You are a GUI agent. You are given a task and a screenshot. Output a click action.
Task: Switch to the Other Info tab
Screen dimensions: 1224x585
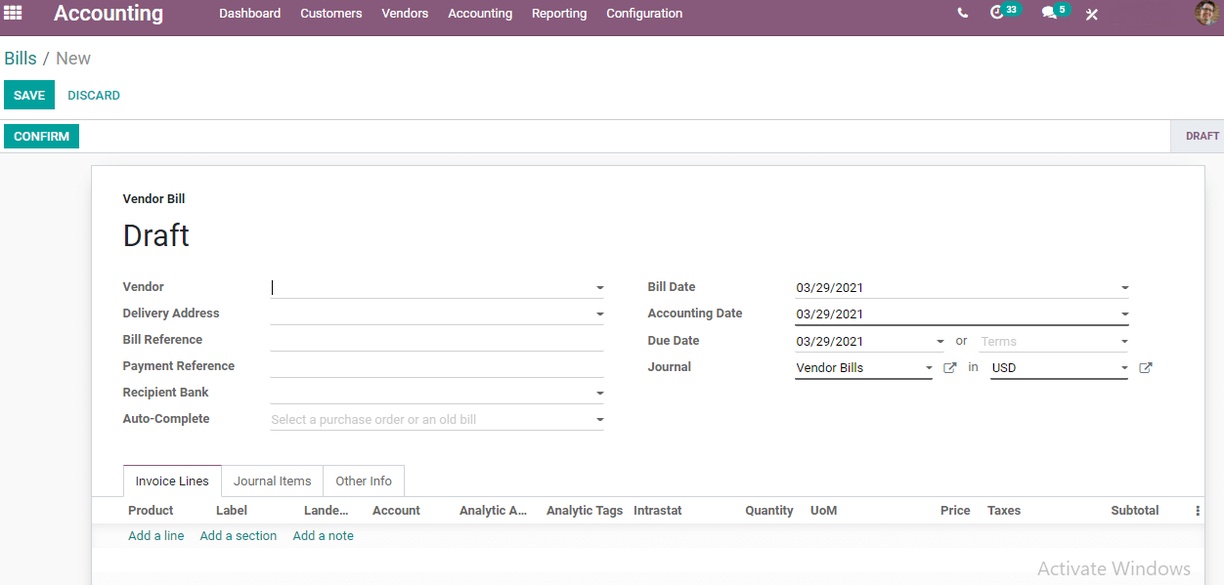coord(364,481)
